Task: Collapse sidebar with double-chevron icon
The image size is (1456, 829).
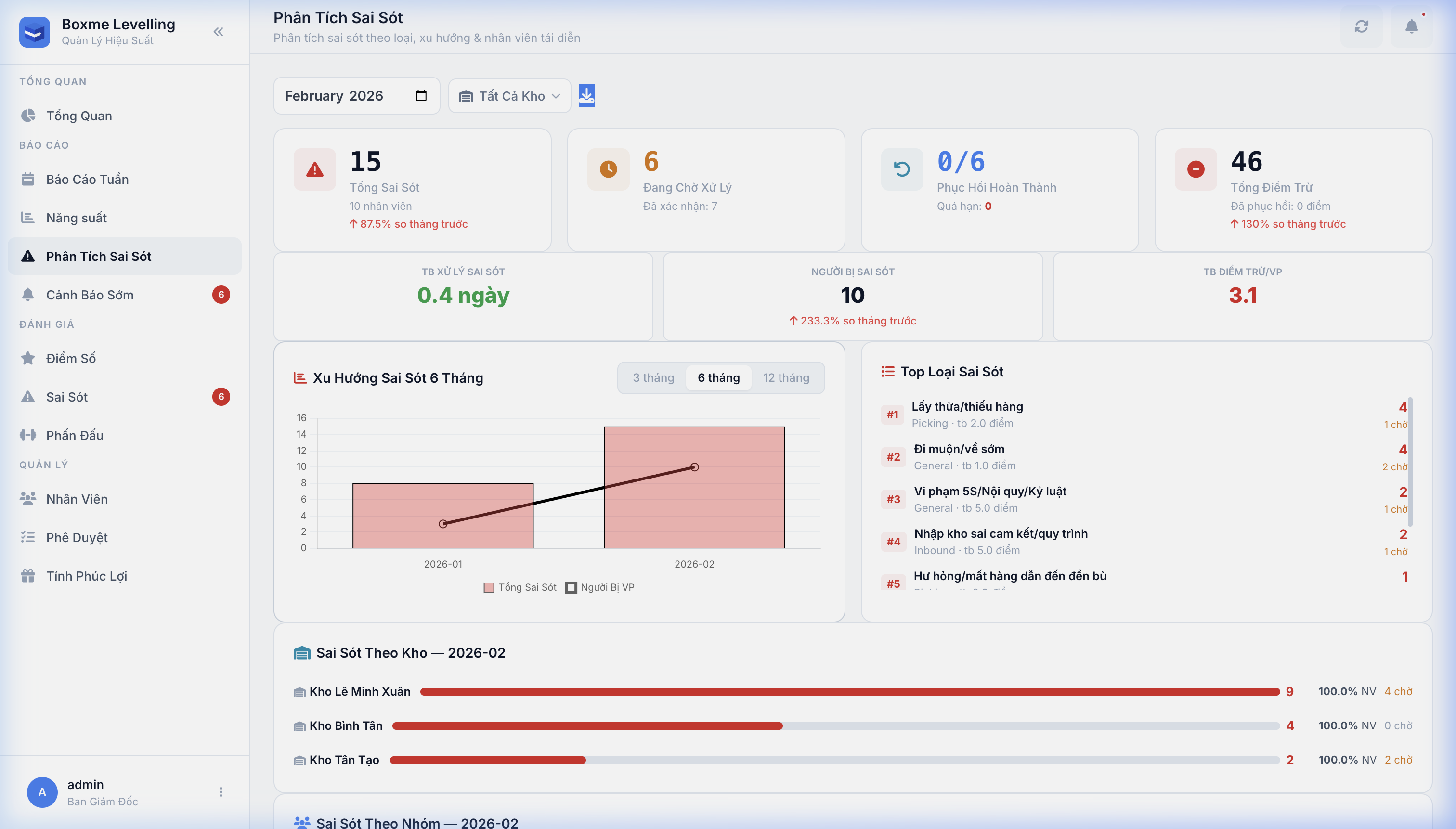Action: pos(218,32)
